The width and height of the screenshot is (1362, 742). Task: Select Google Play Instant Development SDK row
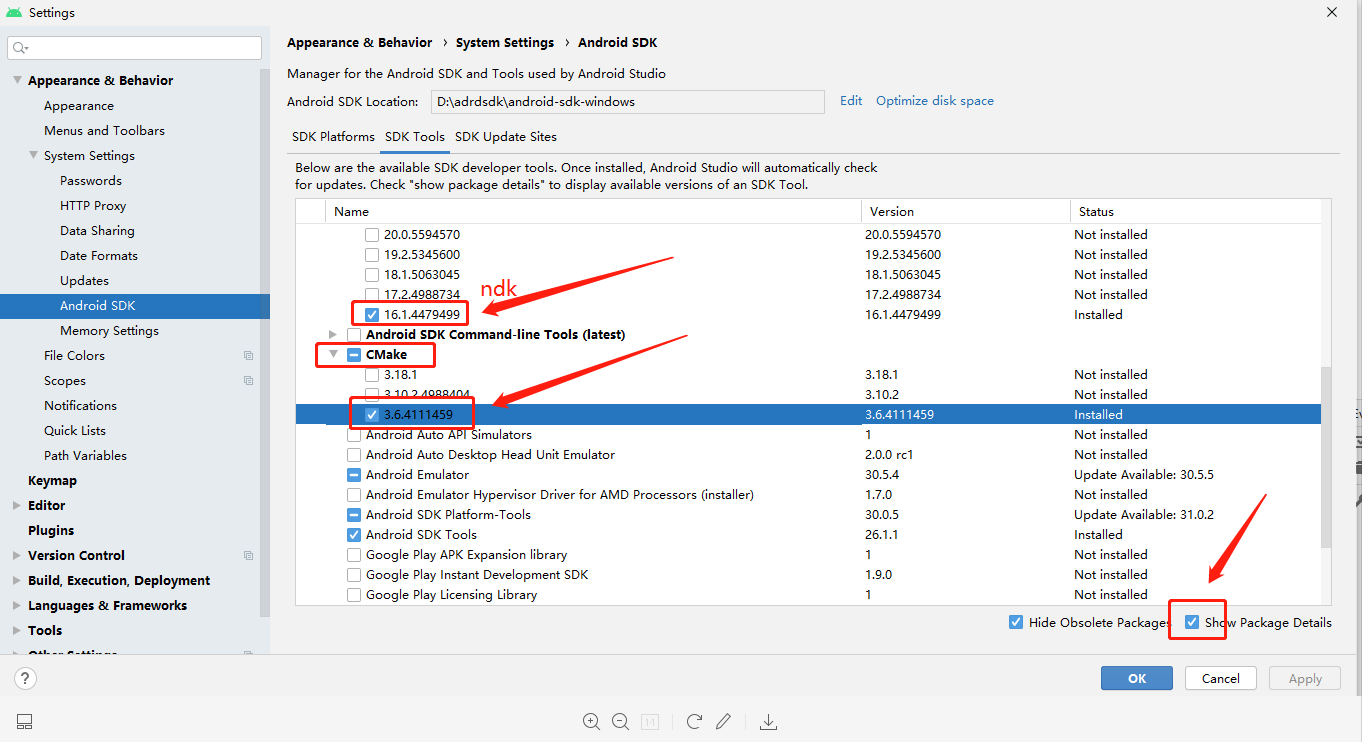coord(808,575)
